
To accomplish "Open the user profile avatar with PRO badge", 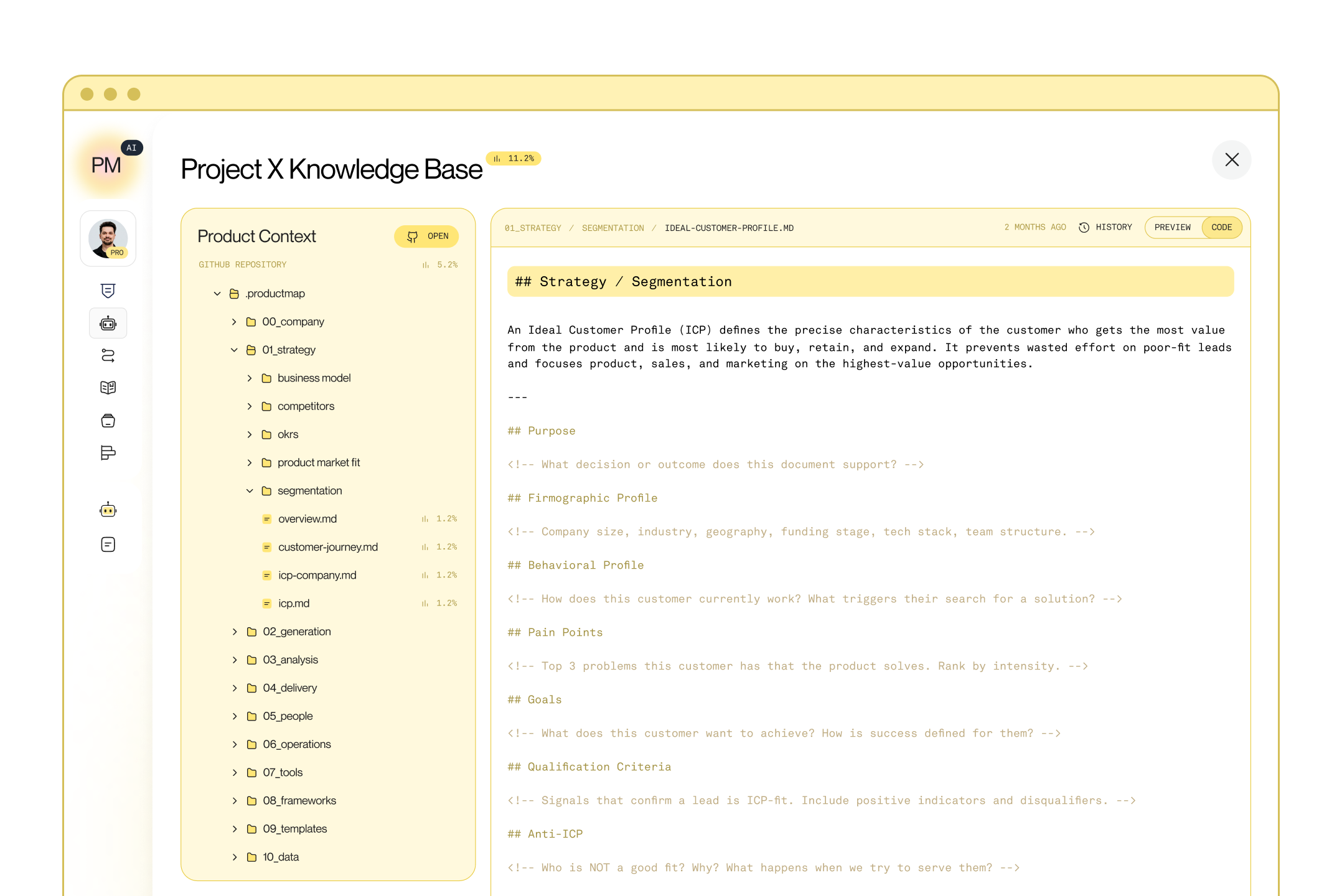I will point(108,239).
